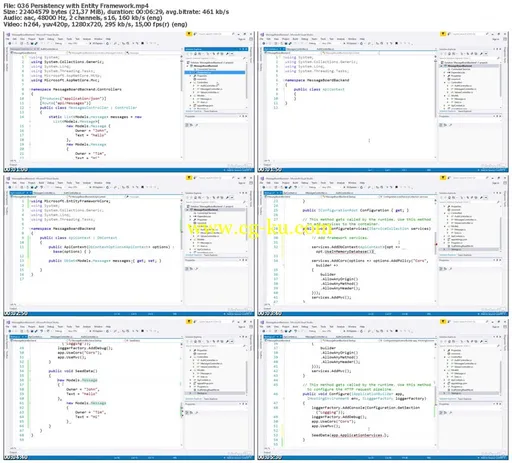Open the loggerFactory Configure frame thumbnail

coord(383,389)
